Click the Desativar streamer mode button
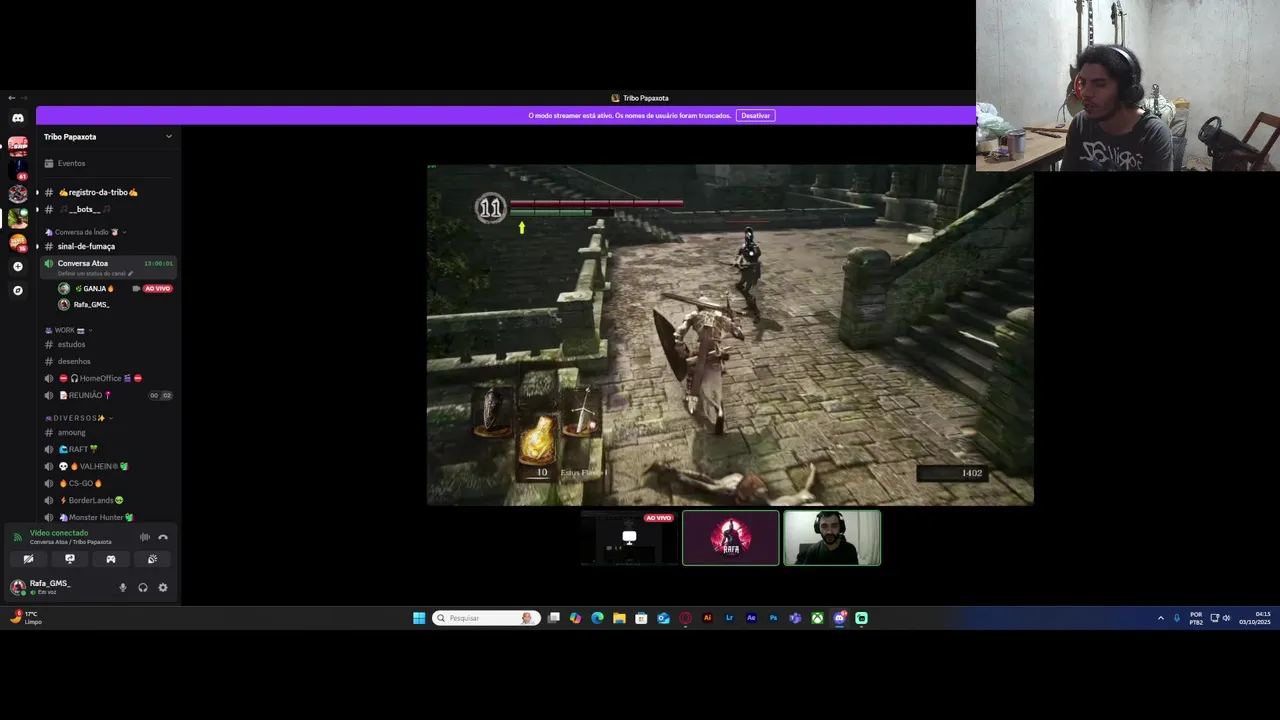 756,115
